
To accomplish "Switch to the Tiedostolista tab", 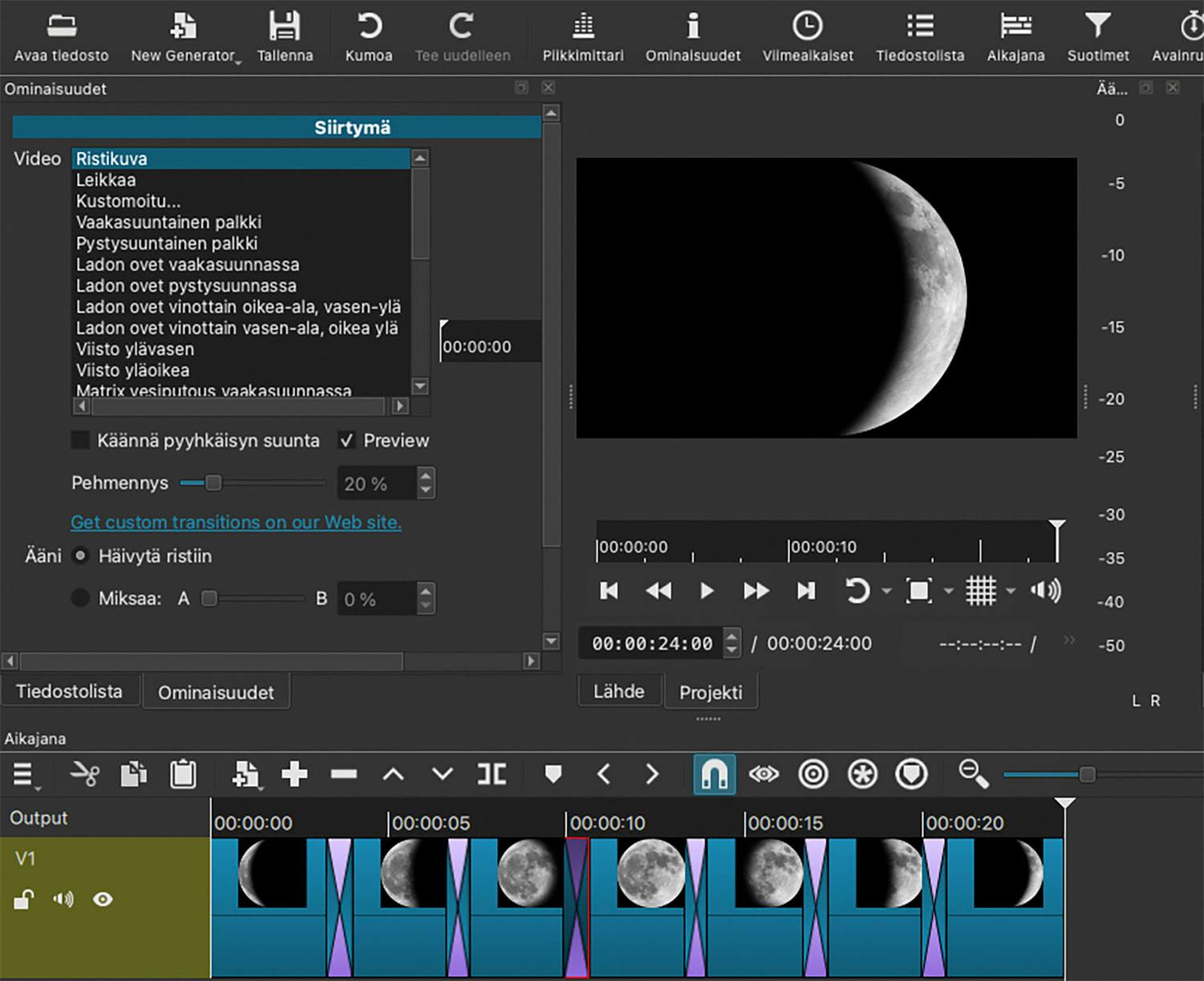I will [70, 692].
